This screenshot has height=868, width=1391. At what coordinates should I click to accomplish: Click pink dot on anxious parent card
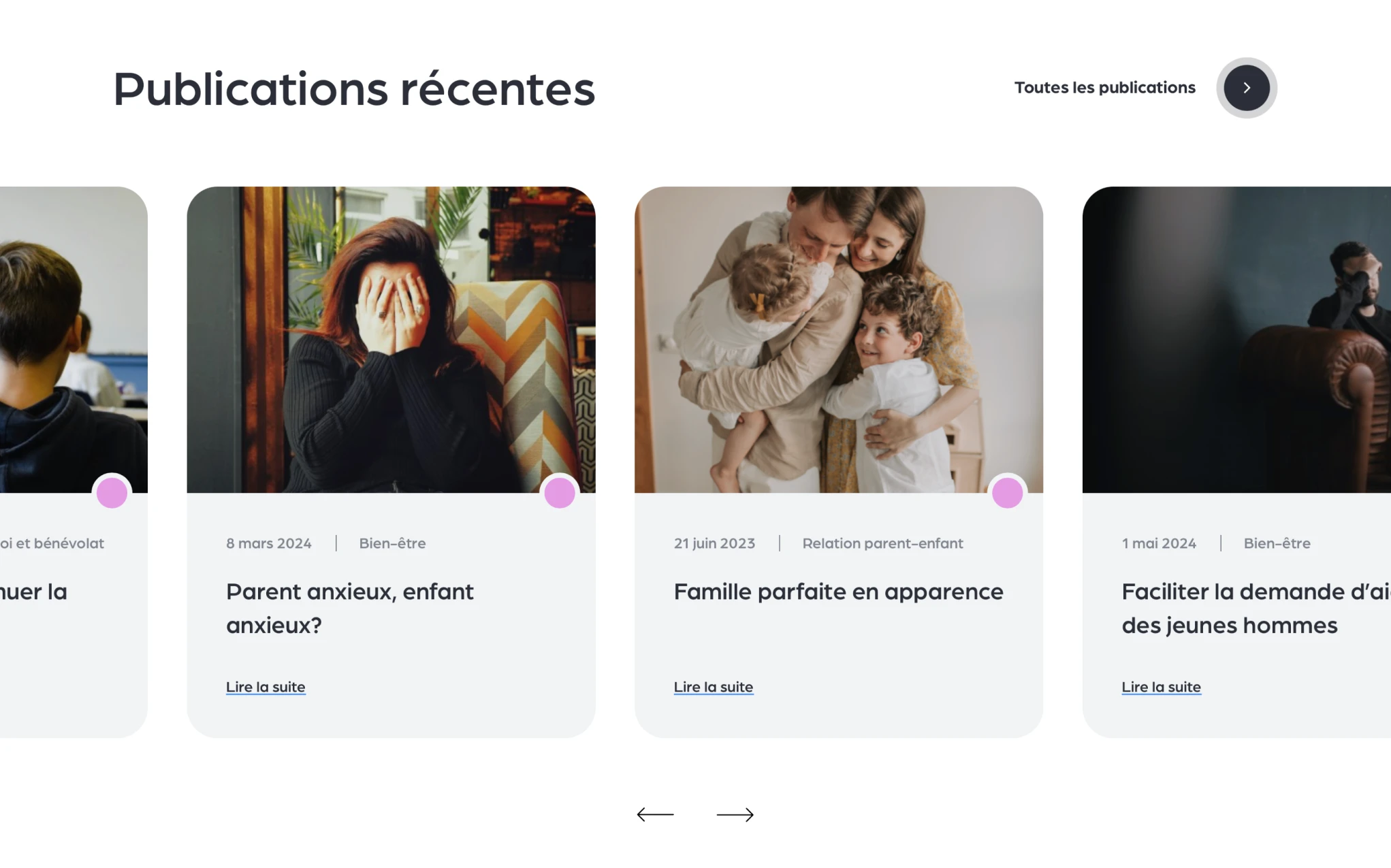point(560,493)
